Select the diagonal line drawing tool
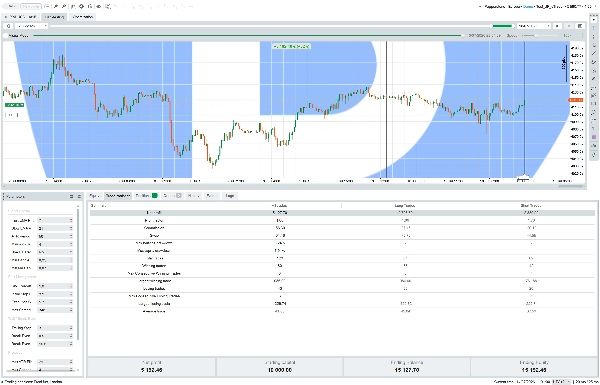The image size is (600, 385). tap(594, 53)
